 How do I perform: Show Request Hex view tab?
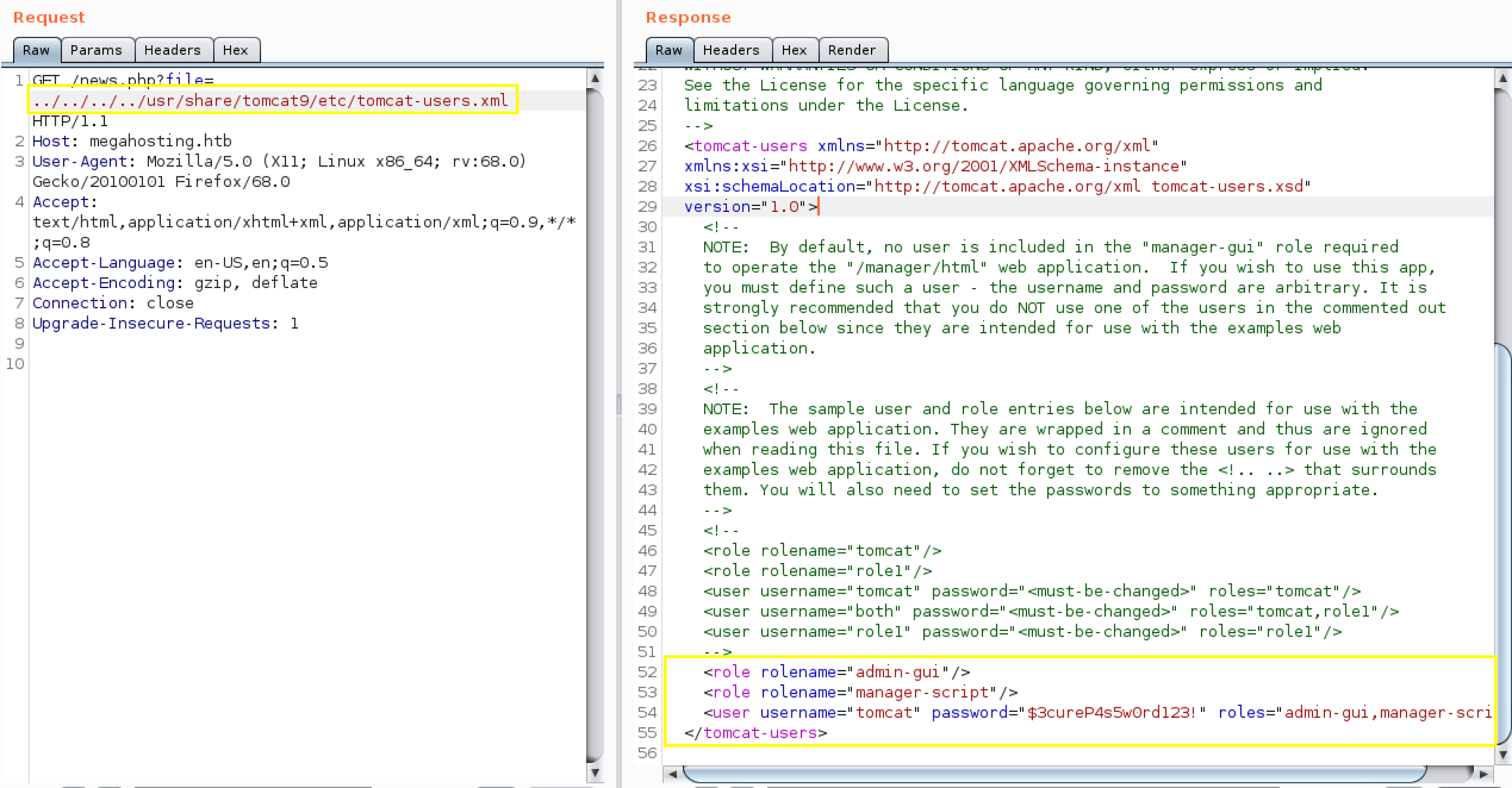pos(235,50)
